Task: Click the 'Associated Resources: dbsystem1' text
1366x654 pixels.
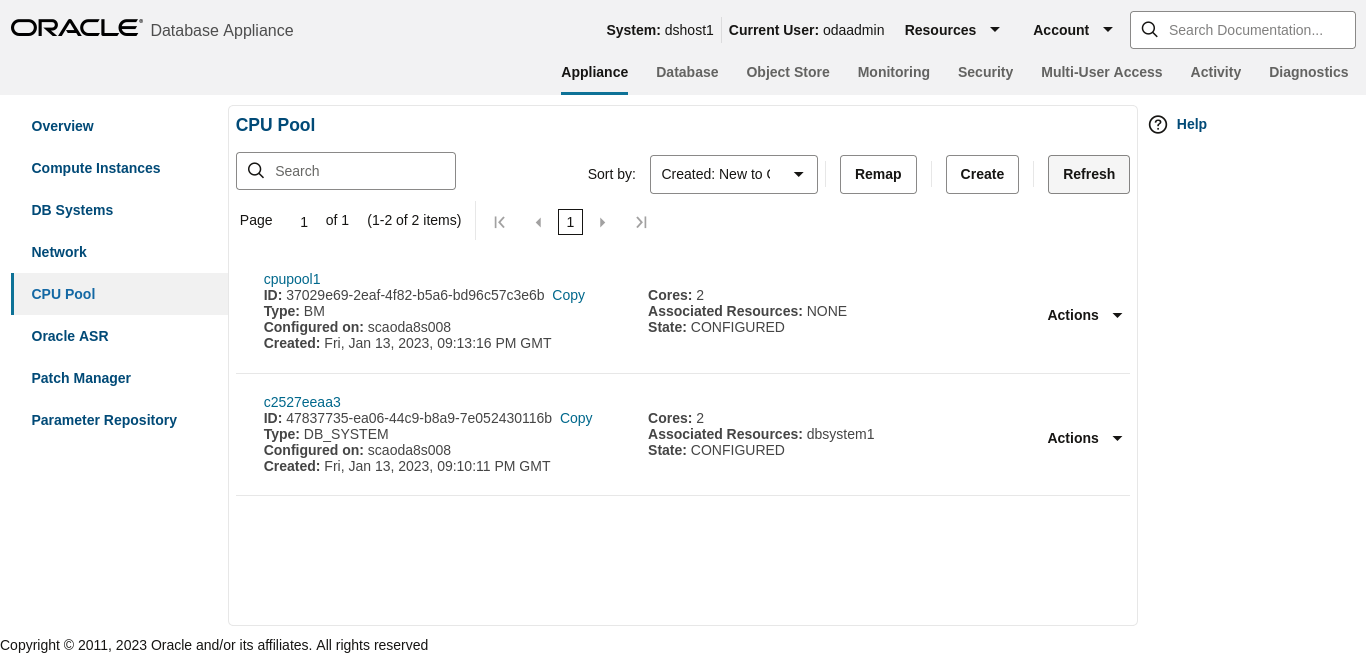Action: coord(761,434)
